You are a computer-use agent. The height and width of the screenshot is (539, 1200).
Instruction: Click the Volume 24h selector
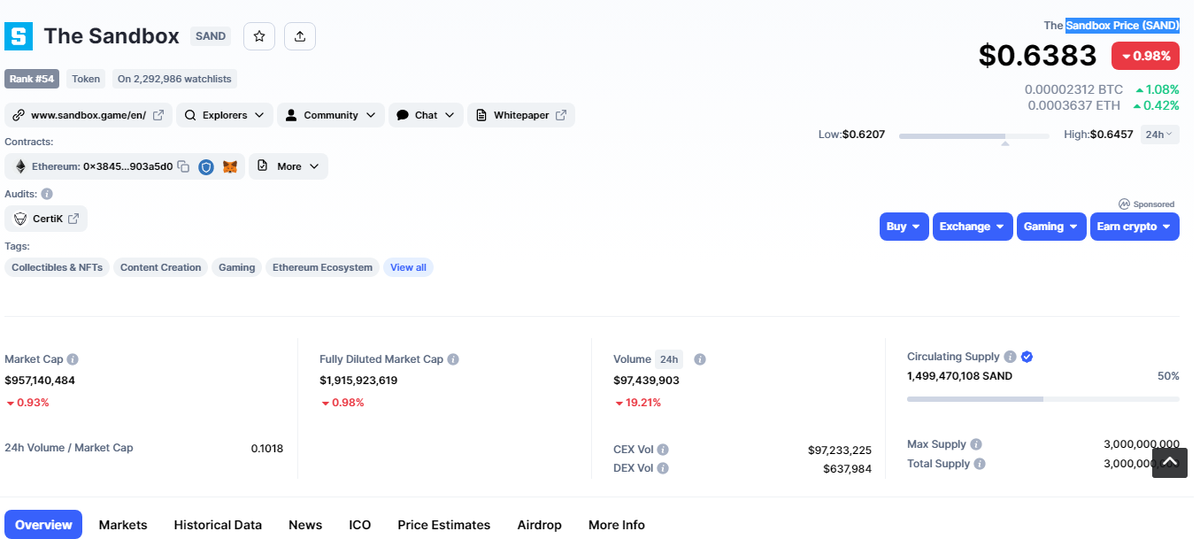pyautogui.click(x=669, y=359)
